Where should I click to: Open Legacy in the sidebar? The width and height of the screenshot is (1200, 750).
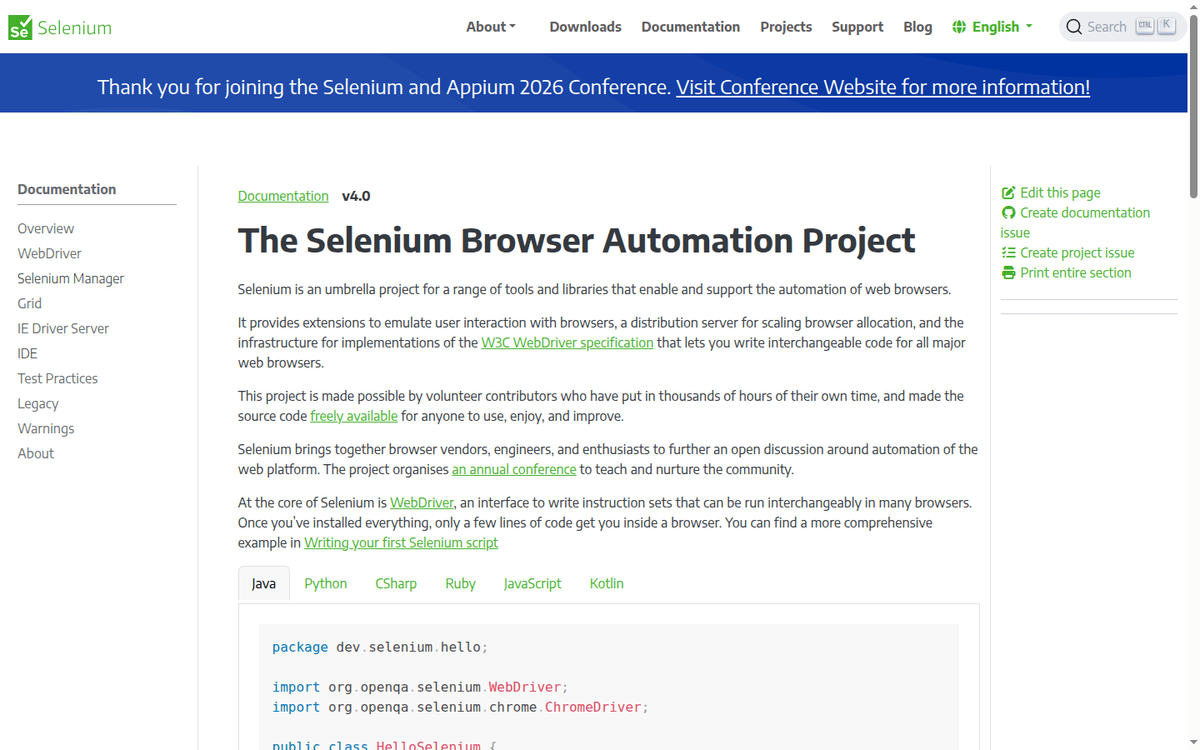[x=38, y=404]
